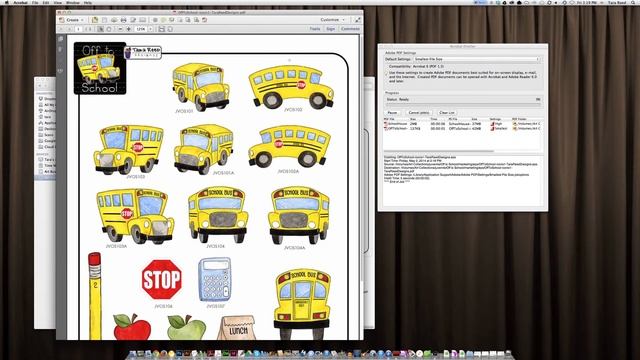Click the red STOP sign clipart in the PDF
Screen dimensions: 640x360
pos(162,280)
